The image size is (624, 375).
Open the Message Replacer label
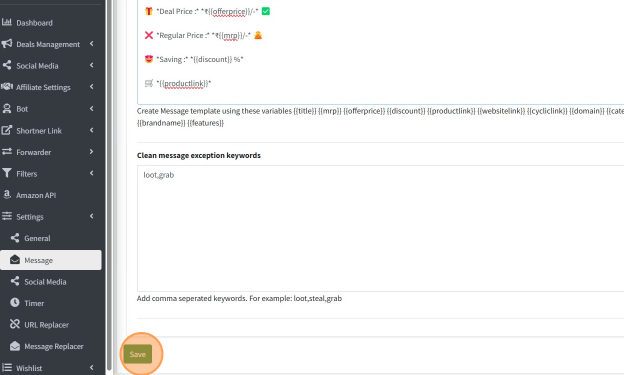click(54, 346)
